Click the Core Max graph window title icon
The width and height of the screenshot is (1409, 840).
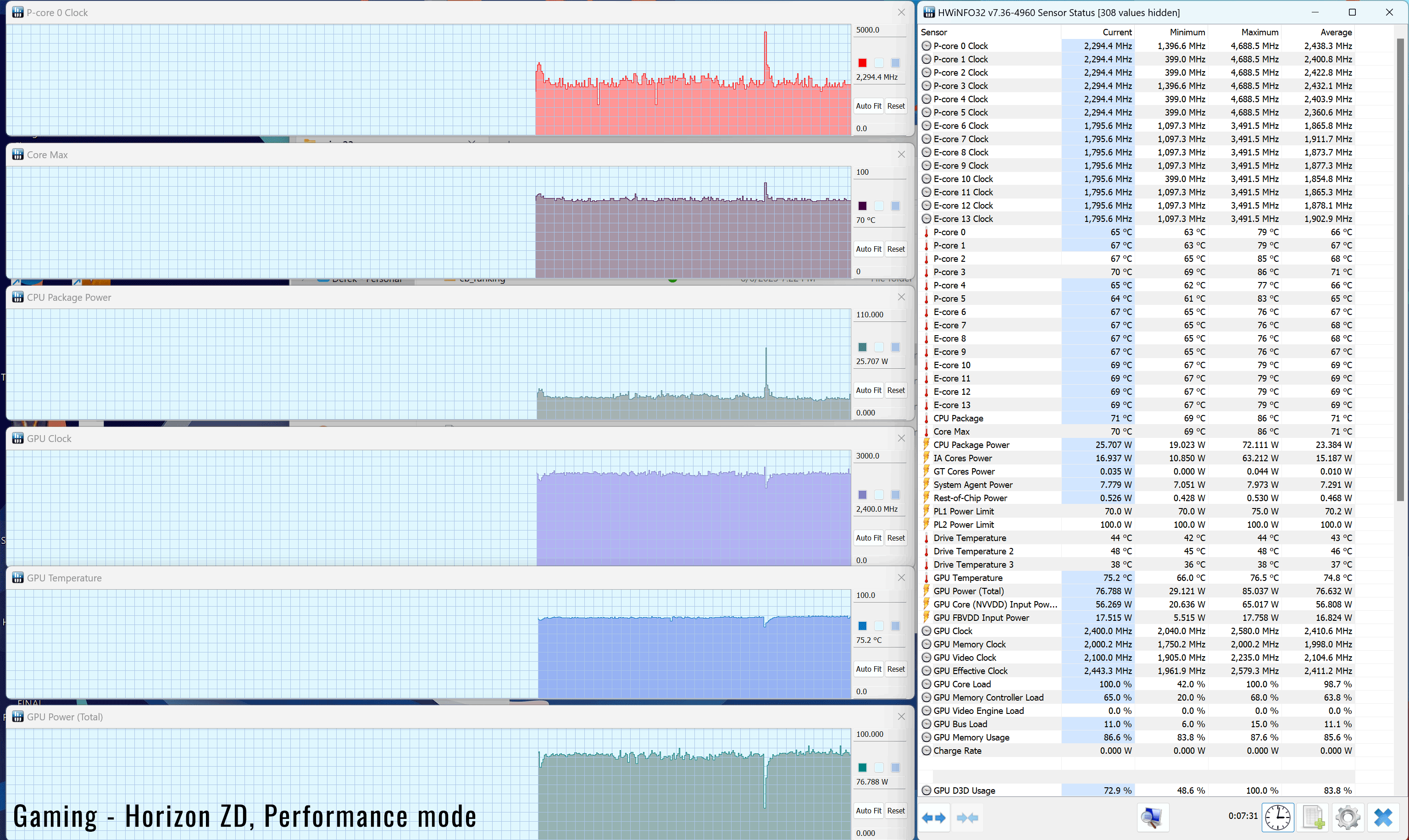[17, 155]
